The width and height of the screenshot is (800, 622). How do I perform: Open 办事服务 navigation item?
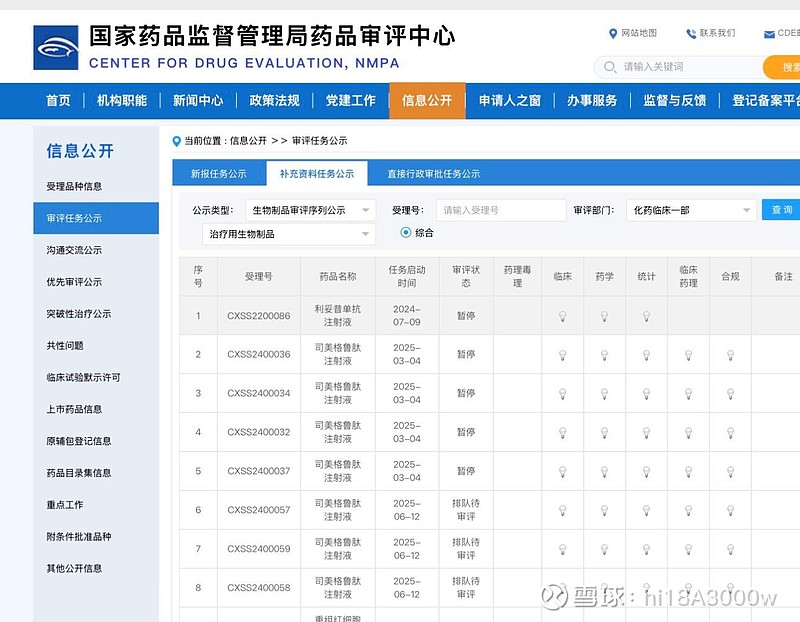point(592,101)
